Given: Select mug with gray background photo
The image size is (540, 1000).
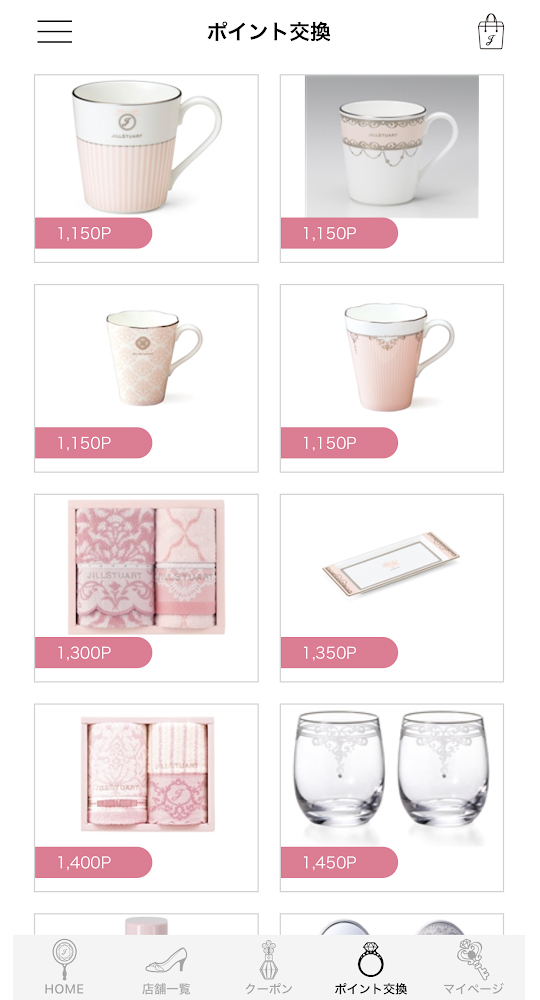Looking at the screenshot, I should tap(391, 147).
